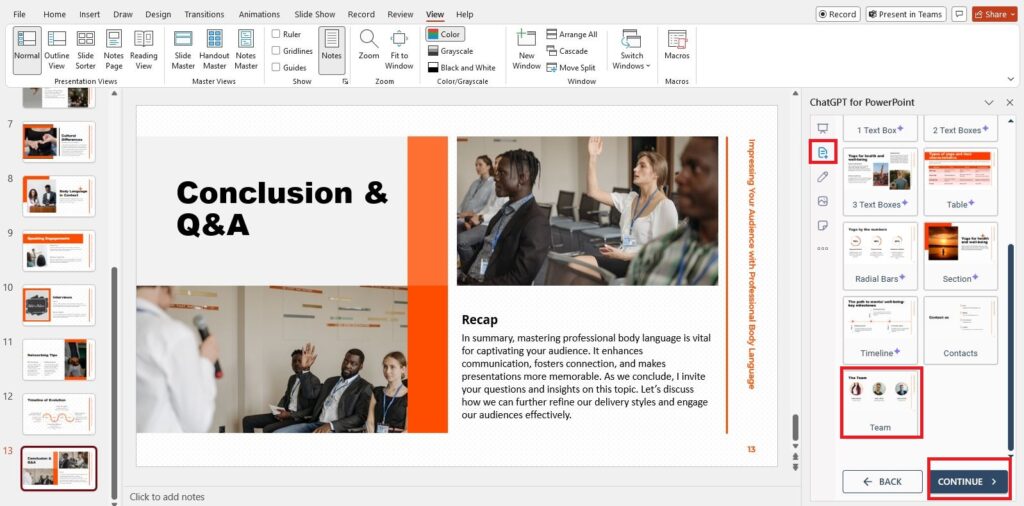
Task: Click the BACK button
Action: (x=881, y=482)
